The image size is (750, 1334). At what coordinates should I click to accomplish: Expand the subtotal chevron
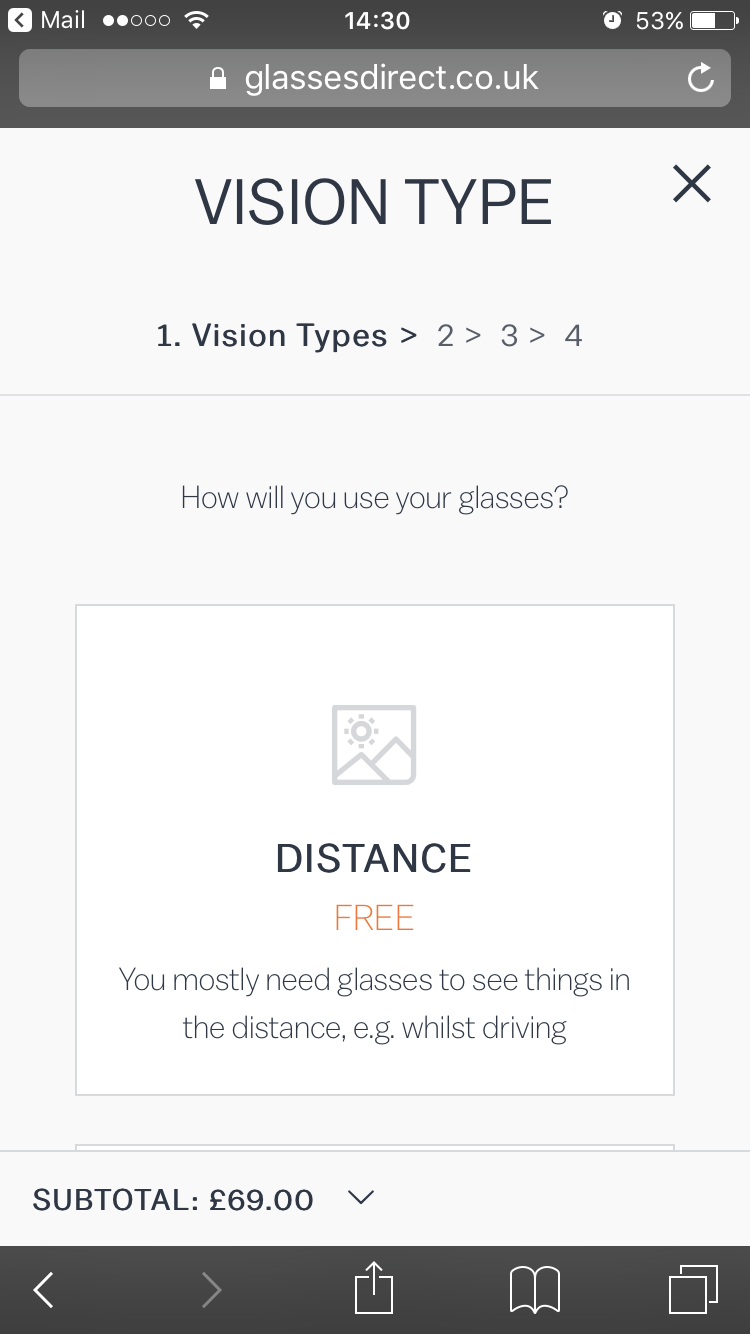(361, 1197)
